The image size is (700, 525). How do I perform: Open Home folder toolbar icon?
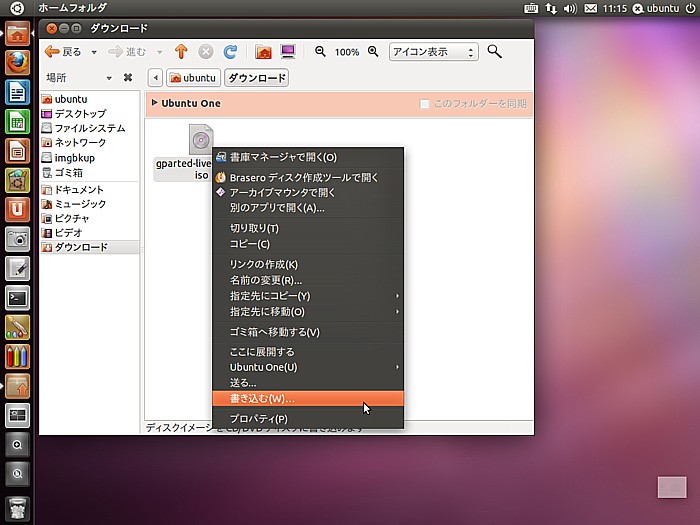click(x=263, y=52)
